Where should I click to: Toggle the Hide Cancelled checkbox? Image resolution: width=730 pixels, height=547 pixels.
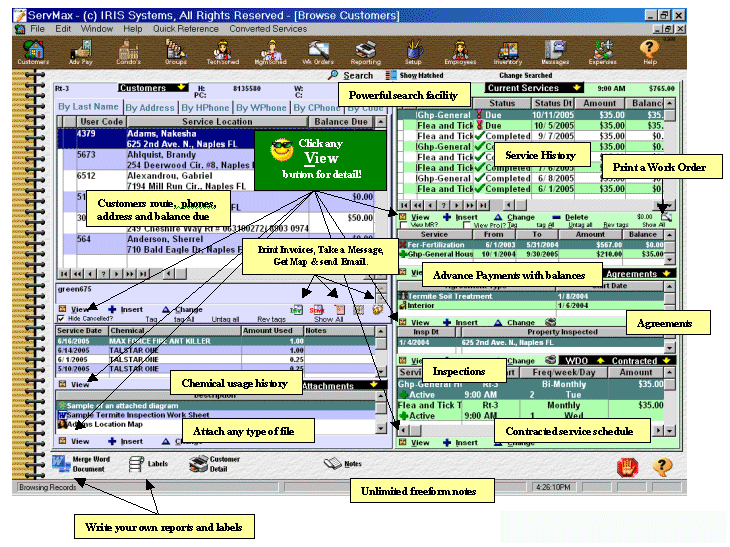60,318
